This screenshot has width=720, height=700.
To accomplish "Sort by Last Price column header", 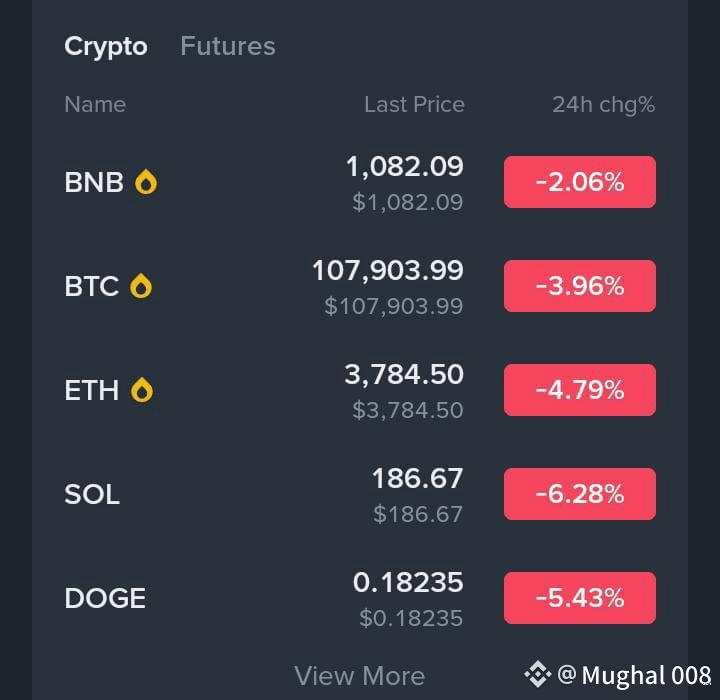I will [414, 104].
